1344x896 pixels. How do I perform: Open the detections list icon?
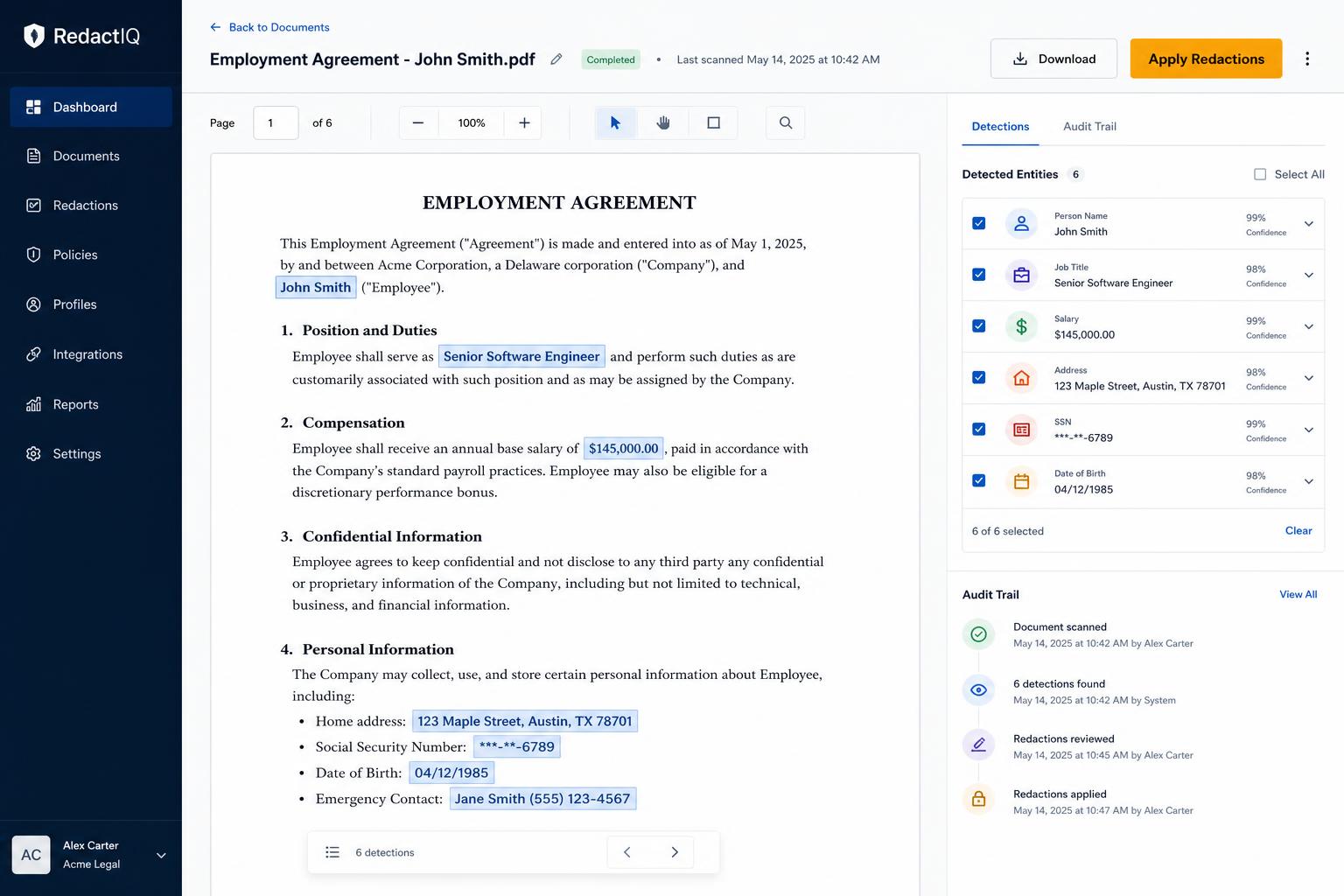coord(332,852)
